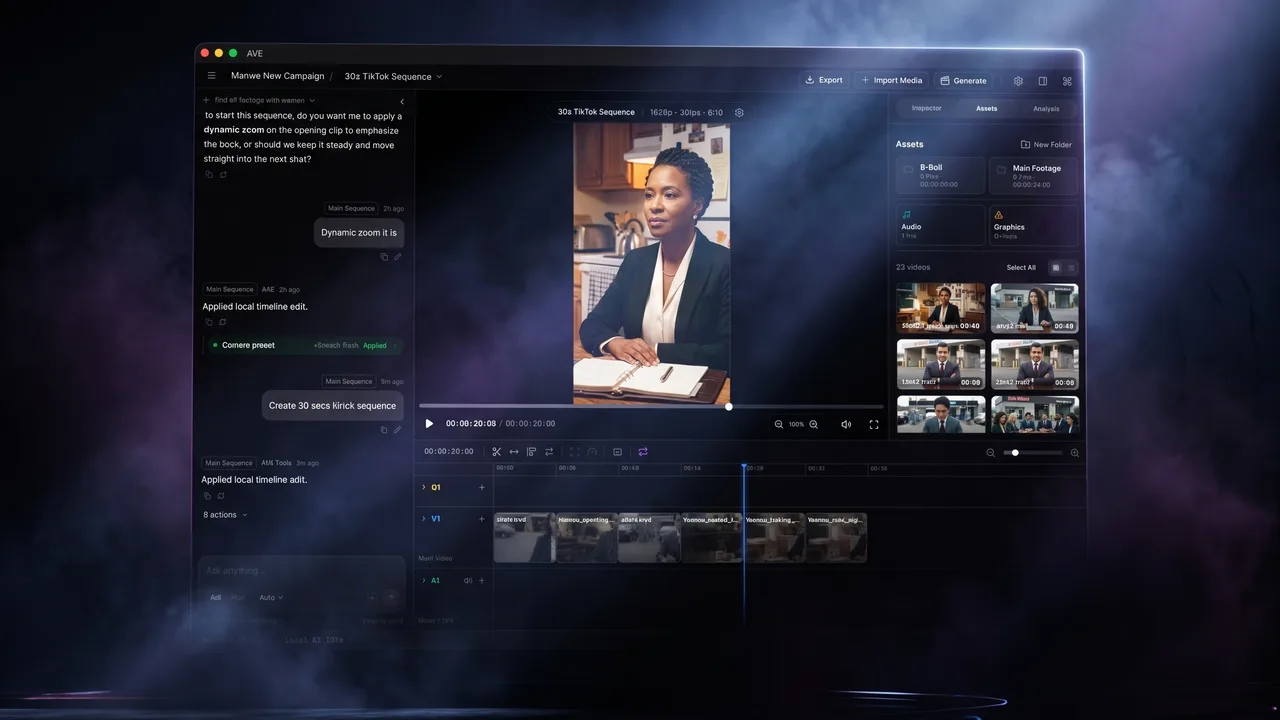Open the command shortcuts icon in the top bar
1280x720 pixels.
pyautogui.click(x=1067, y=81)
